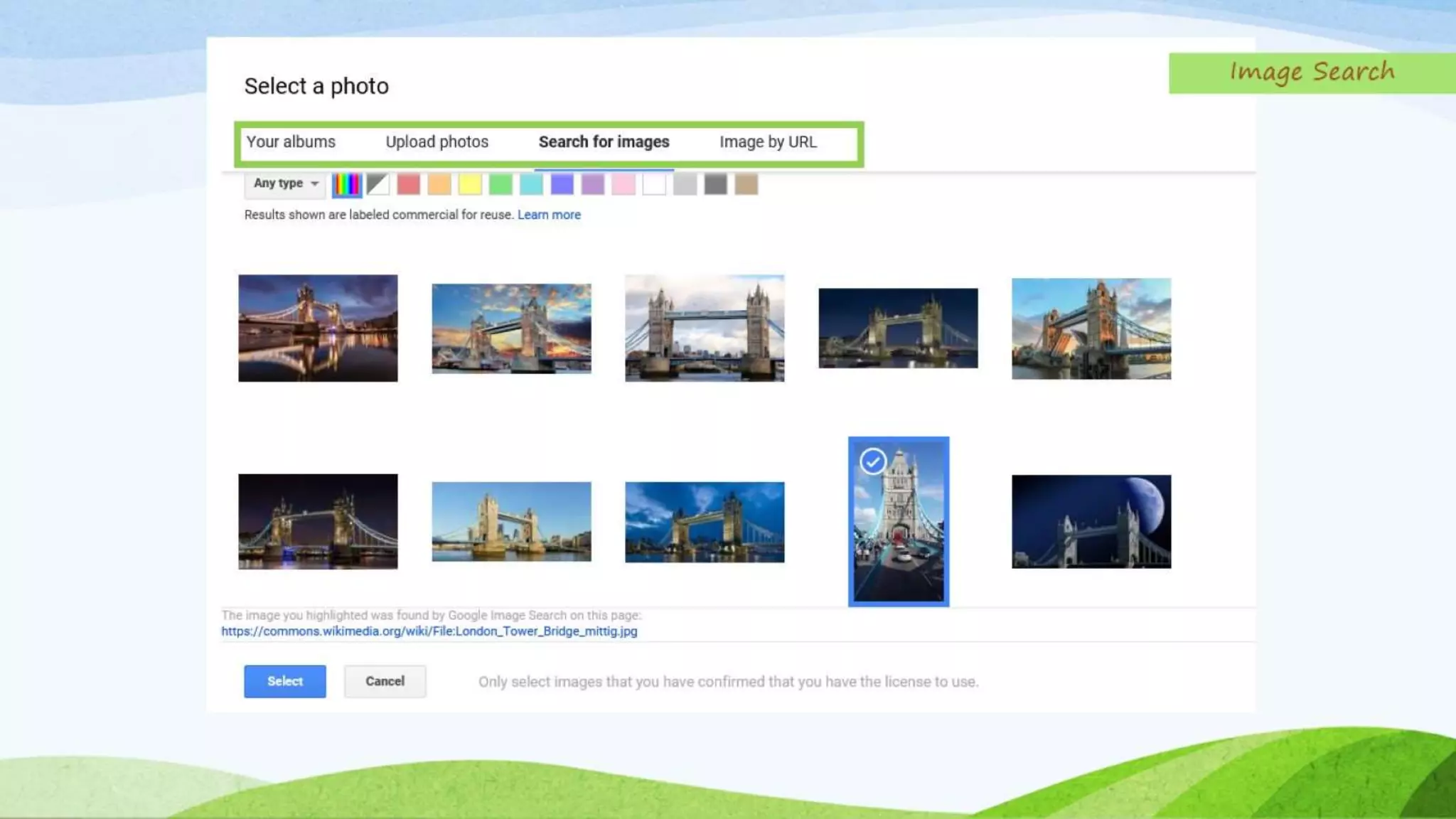Select the Search for images tab
The height and width of the screenshot is (819, 1456).
[604, 142]
